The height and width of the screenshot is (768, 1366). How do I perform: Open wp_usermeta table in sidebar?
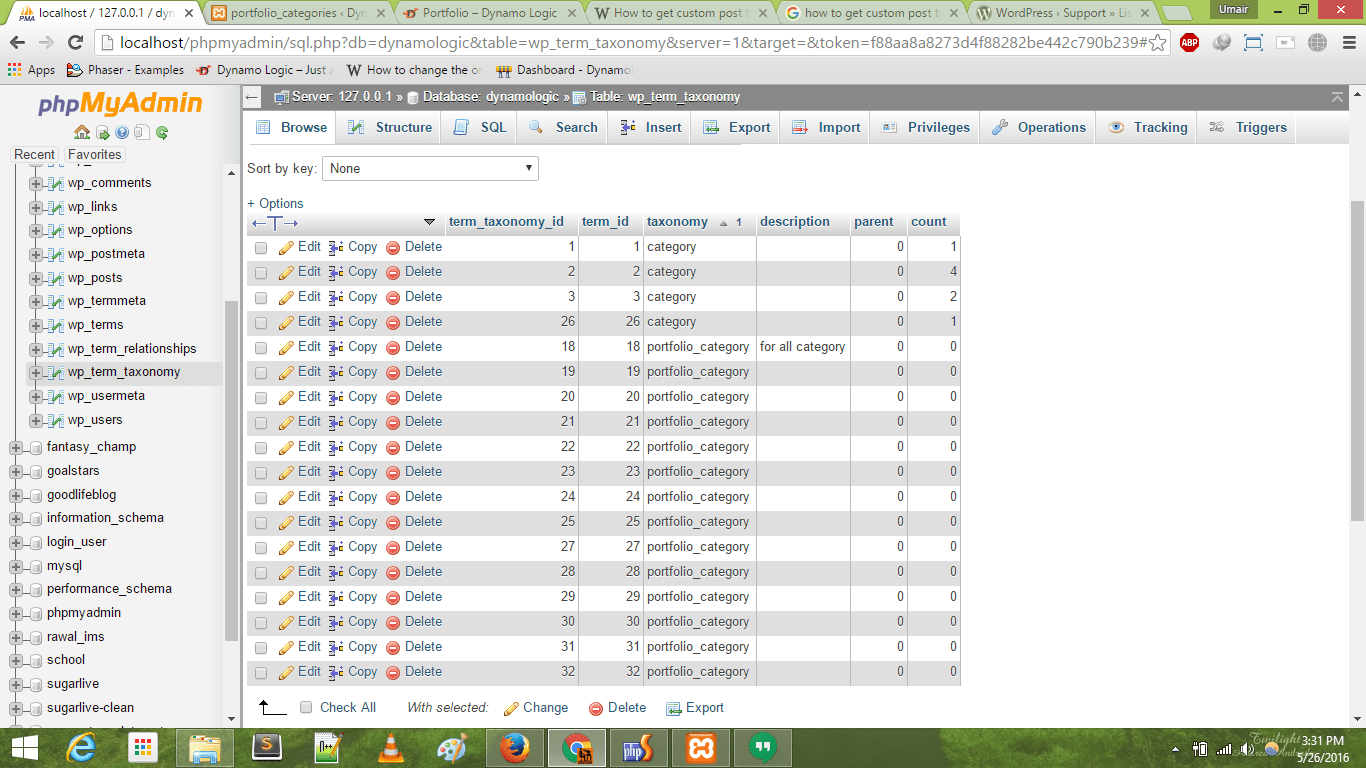point(108,396)
